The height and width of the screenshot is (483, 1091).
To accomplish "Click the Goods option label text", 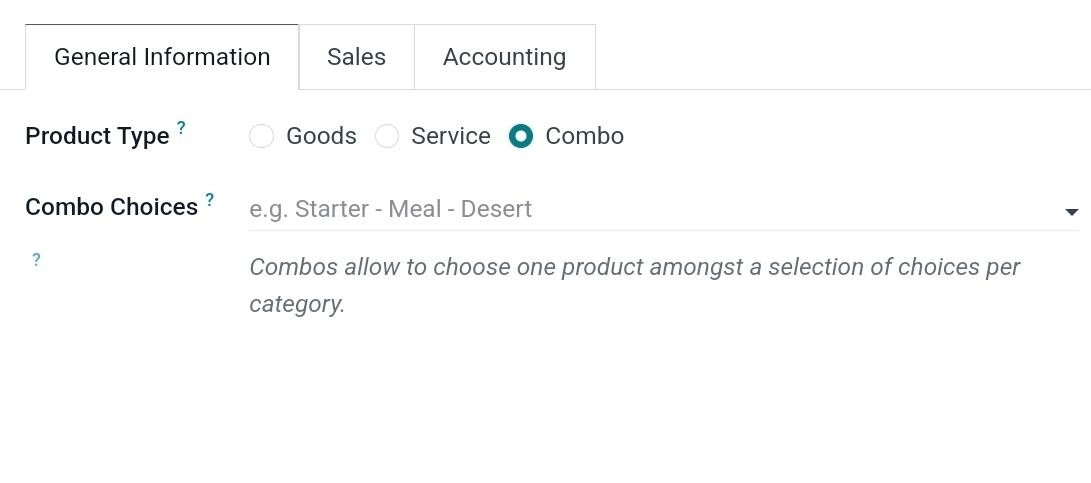I will coord(321,136).
